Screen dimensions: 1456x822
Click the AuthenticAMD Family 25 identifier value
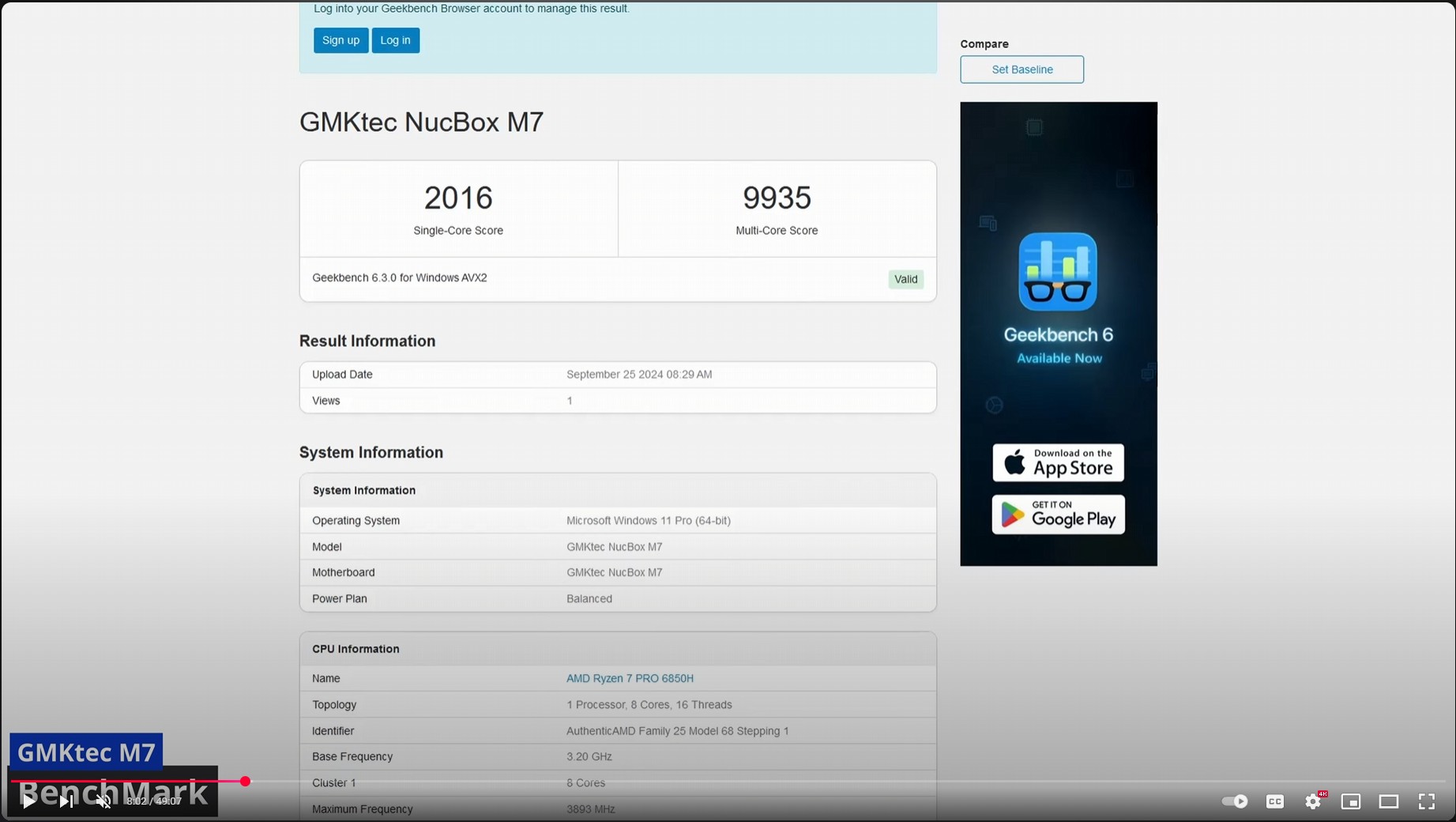pyautogui.click(x=678, y=731)
